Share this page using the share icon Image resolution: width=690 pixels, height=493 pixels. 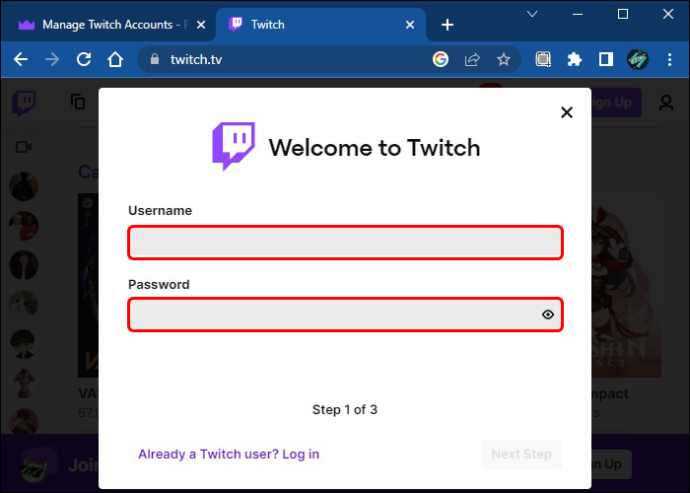472,59
